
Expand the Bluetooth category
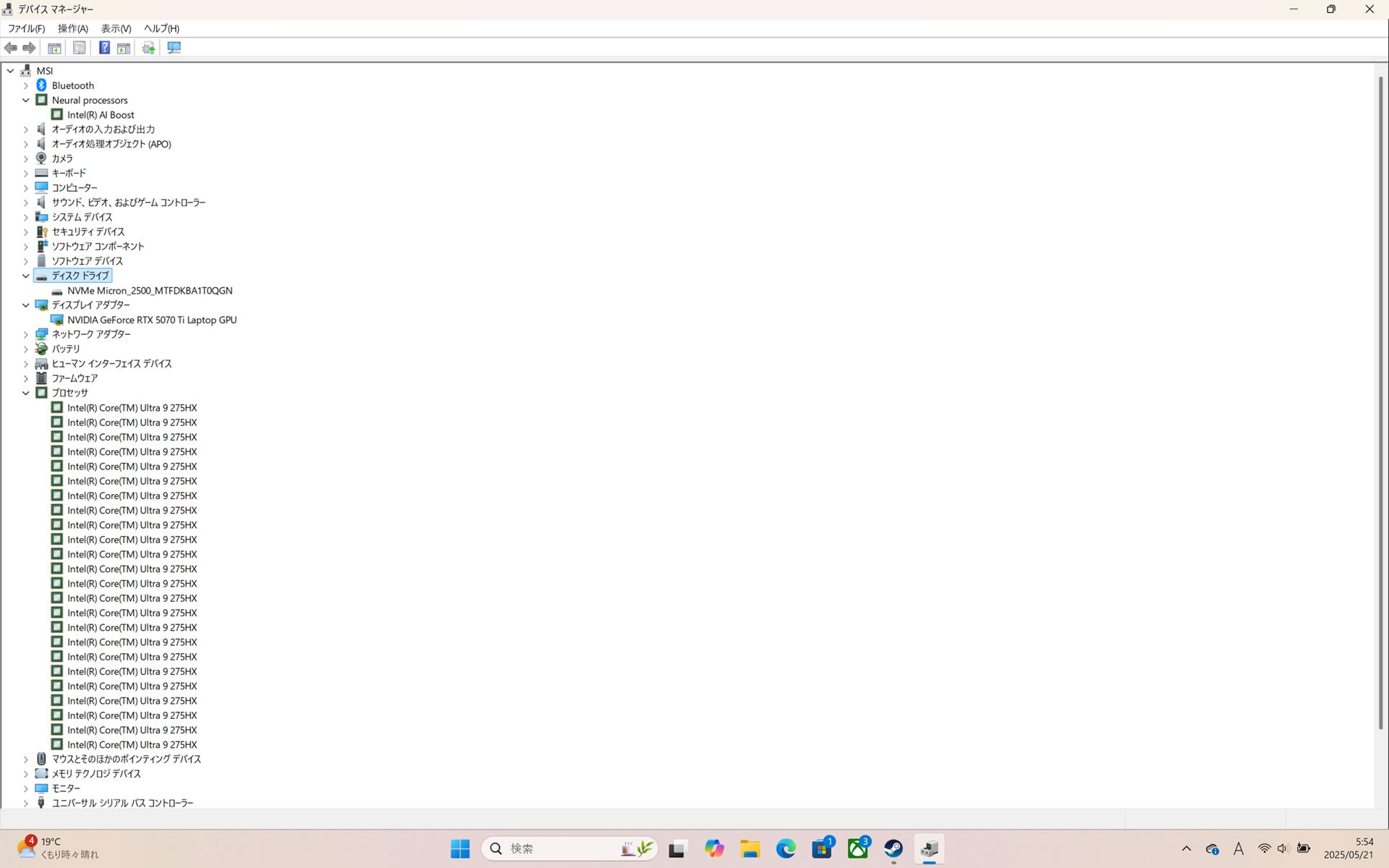26,85
